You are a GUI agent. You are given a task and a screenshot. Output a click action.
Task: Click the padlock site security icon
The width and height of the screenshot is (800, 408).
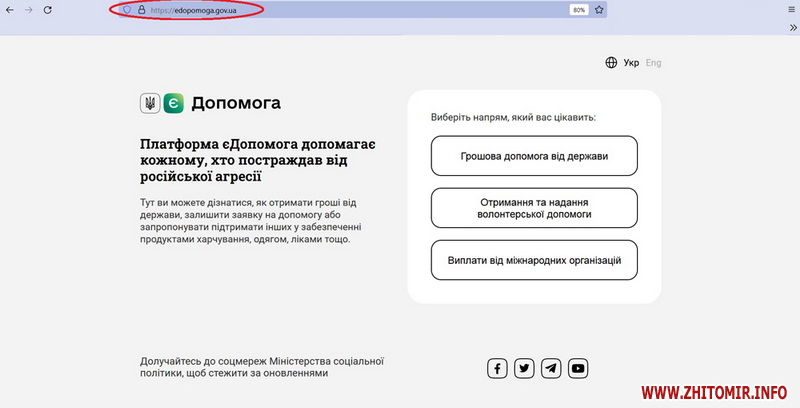pos(141,9)
